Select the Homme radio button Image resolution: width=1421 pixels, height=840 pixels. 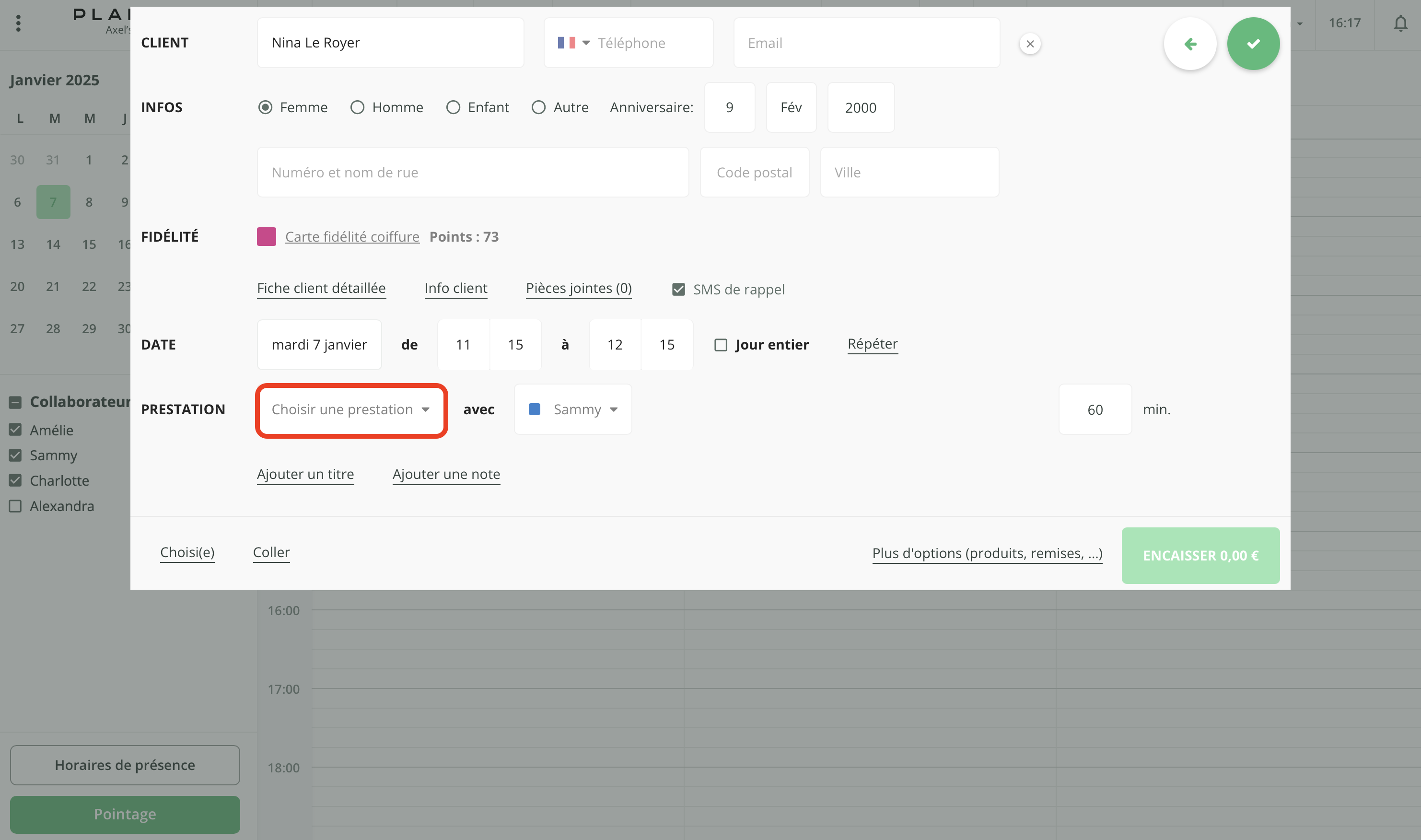pyautogui.click(x=357, y=107)
